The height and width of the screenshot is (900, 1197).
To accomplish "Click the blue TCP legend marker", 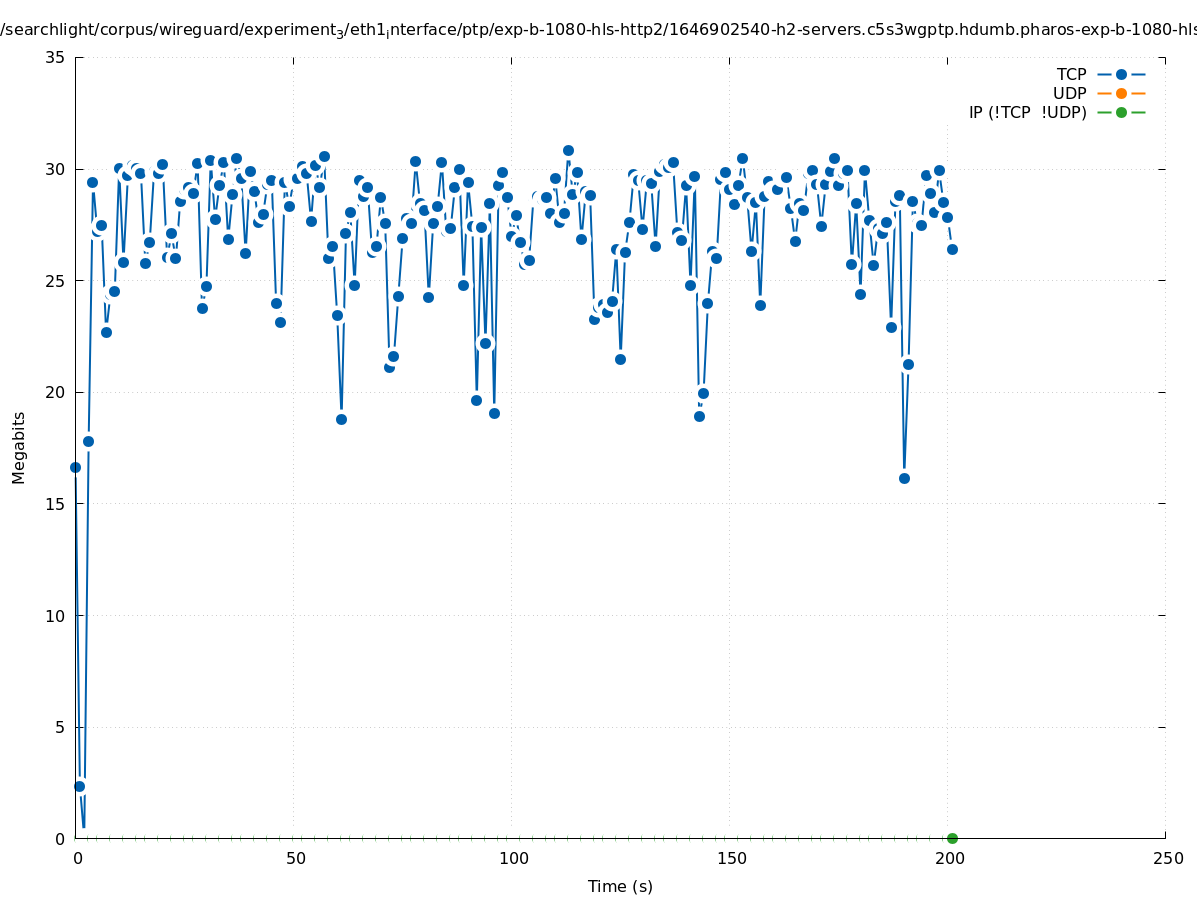I will coord(1121,74).
